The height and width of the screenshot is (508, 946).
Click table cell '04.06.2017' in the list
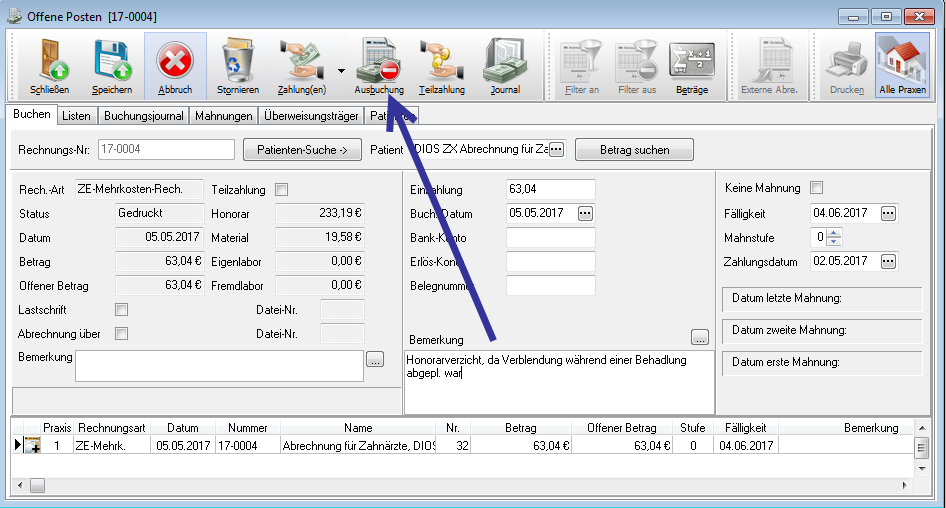coord(746,446)
